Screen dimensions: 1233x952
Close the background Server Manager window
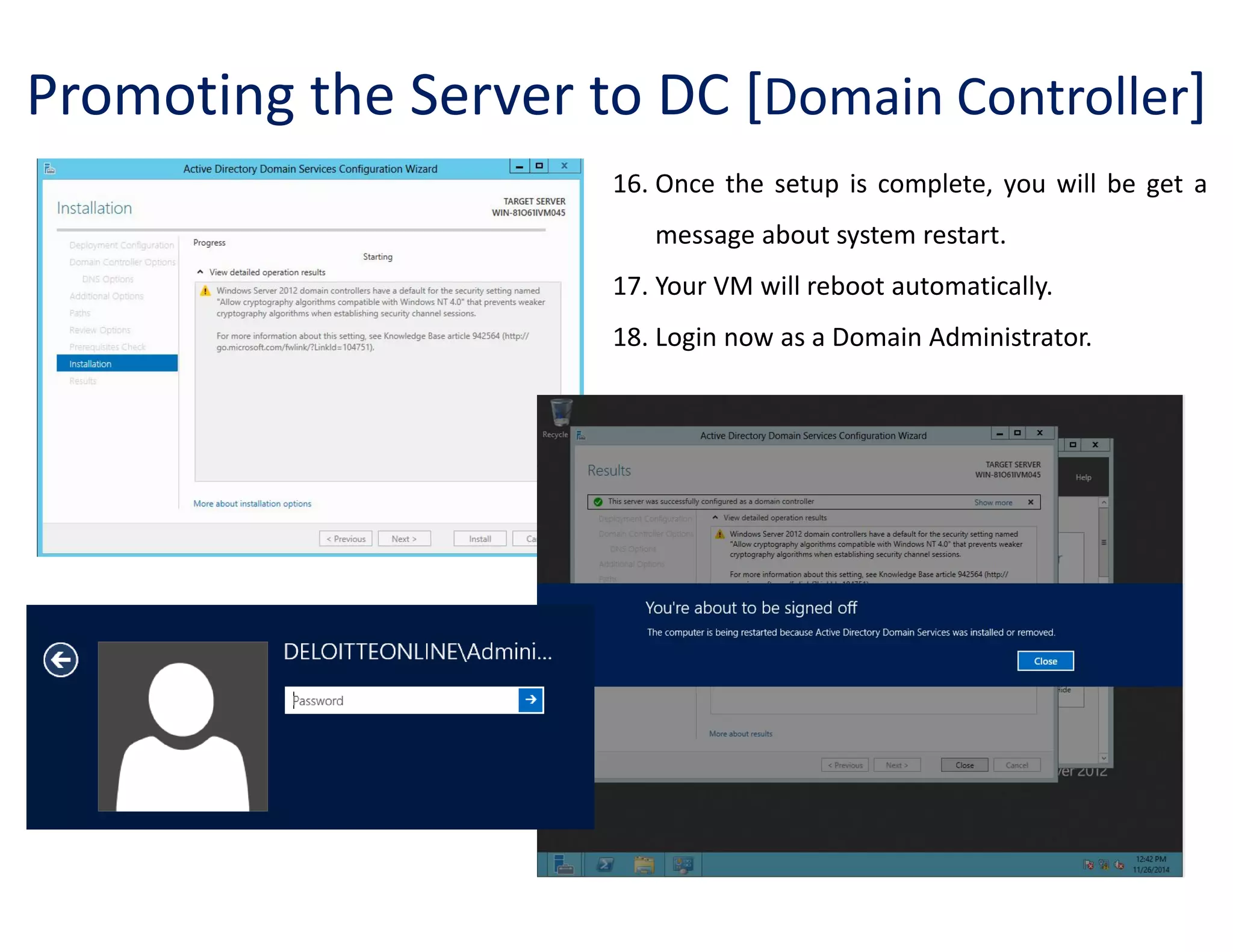click(x=1095, y=445)
